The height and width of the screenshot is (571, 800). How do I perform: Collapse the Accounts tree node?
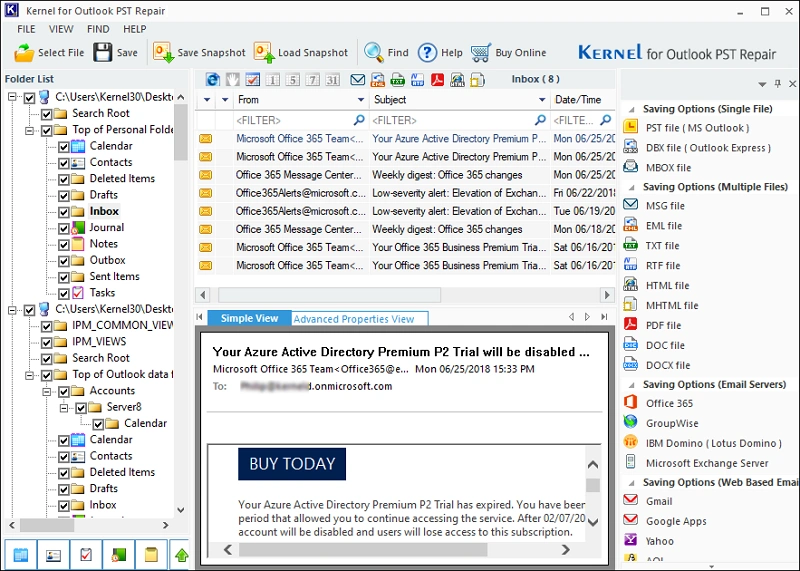[x=47, y=391]
